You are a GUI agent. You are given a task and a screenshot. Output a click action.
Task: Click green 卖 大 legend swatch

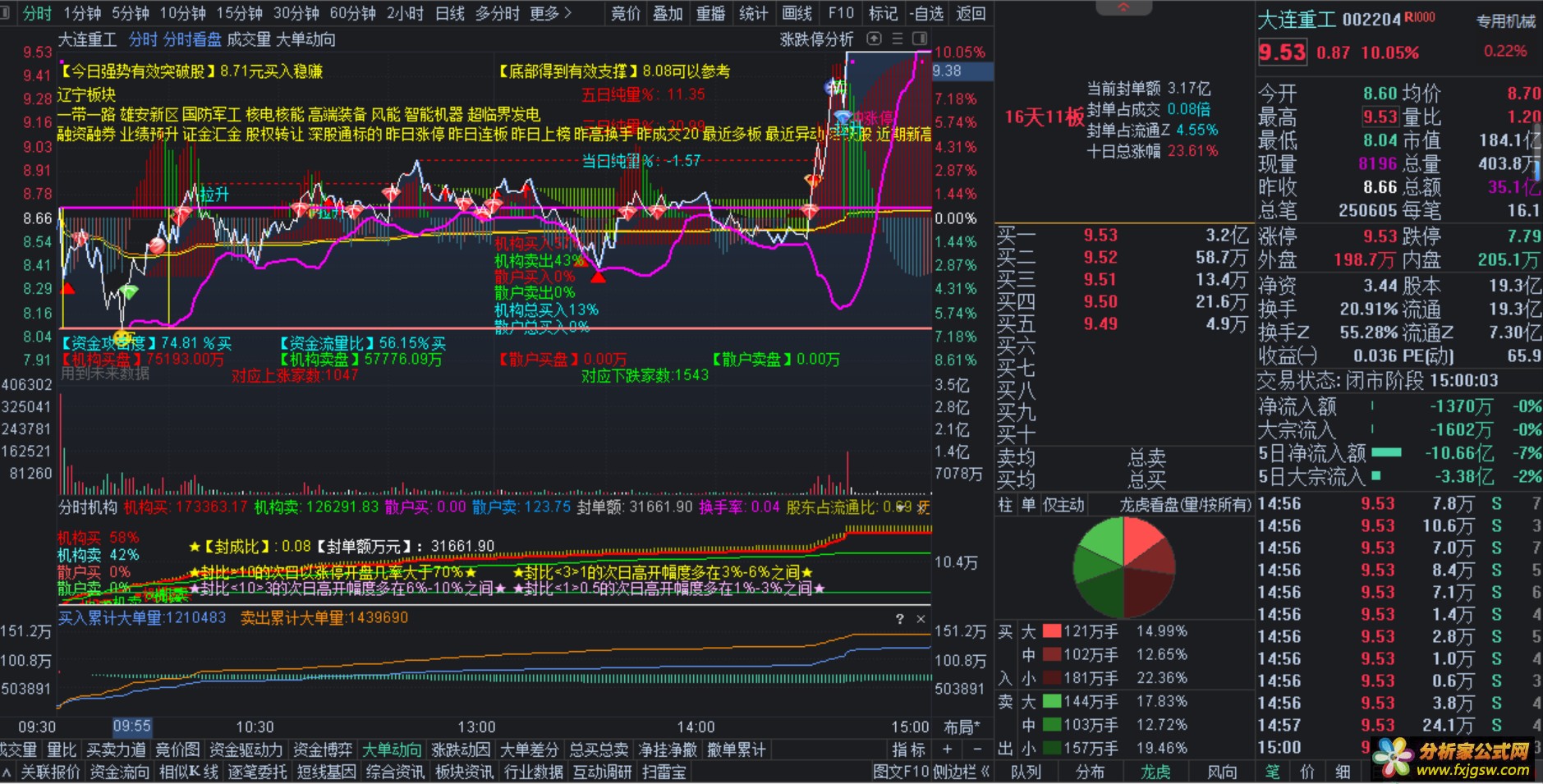click(1052, 701)
